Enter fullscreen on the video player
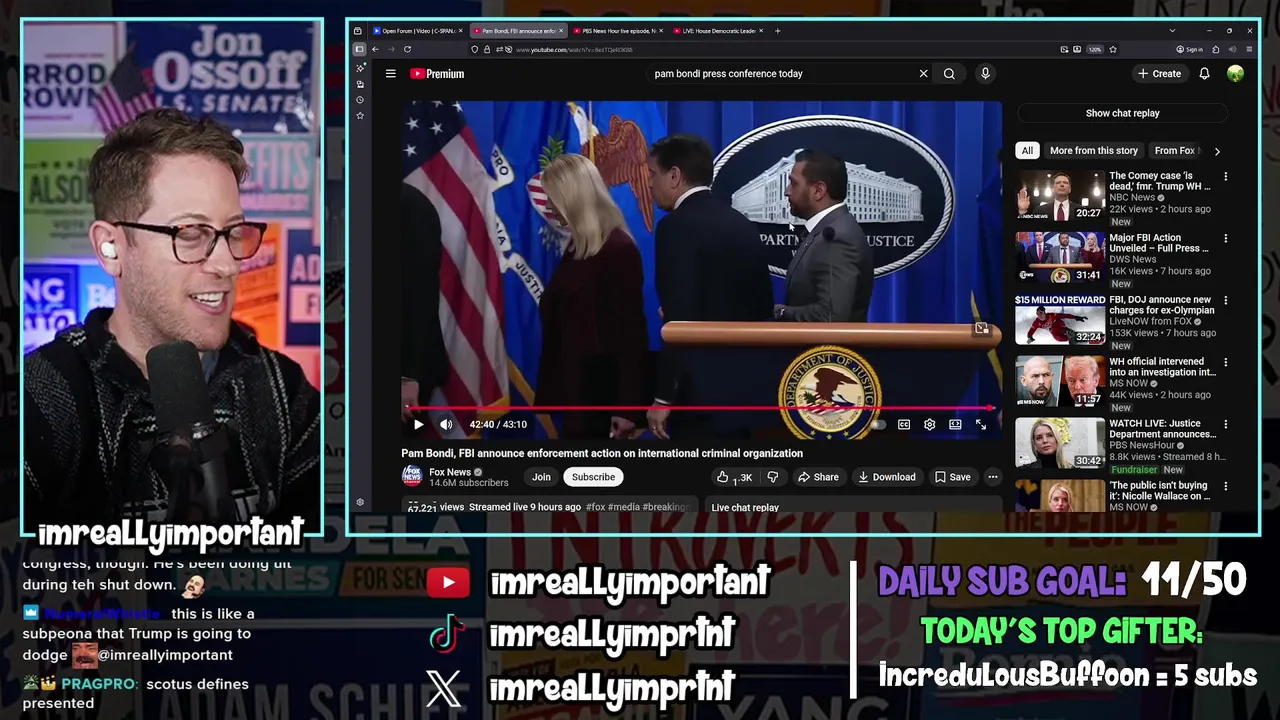The image size is (1280, 720). [981, 425]
